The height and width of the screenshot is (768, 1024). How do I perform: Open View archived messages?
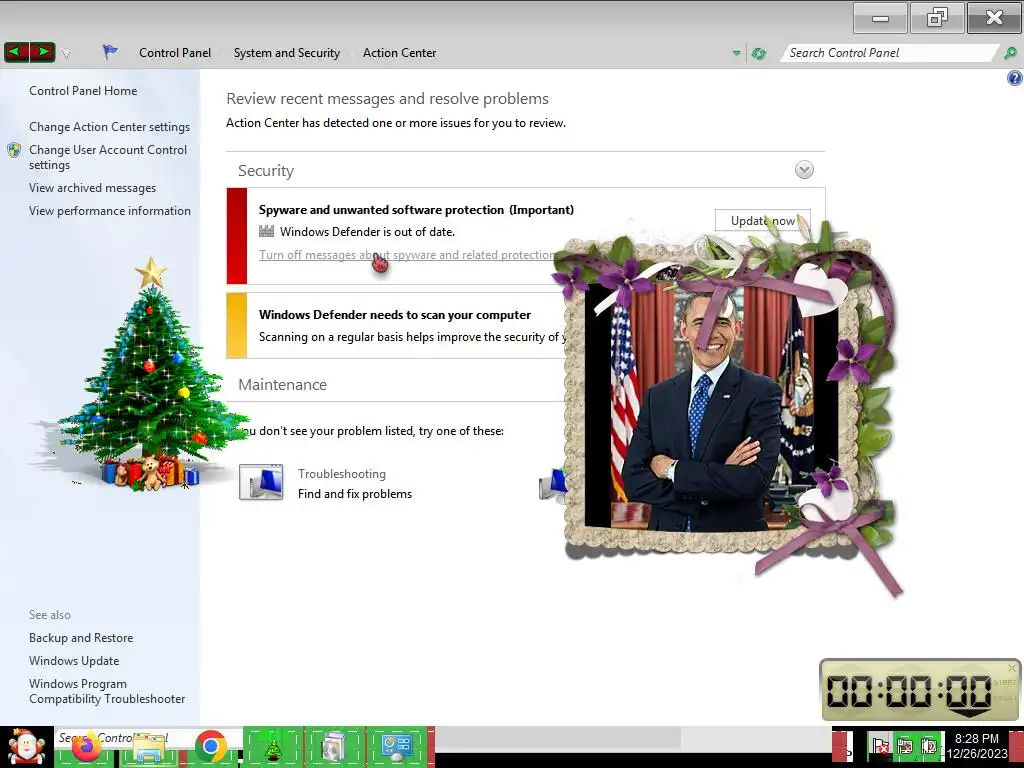tap(92, 188)
